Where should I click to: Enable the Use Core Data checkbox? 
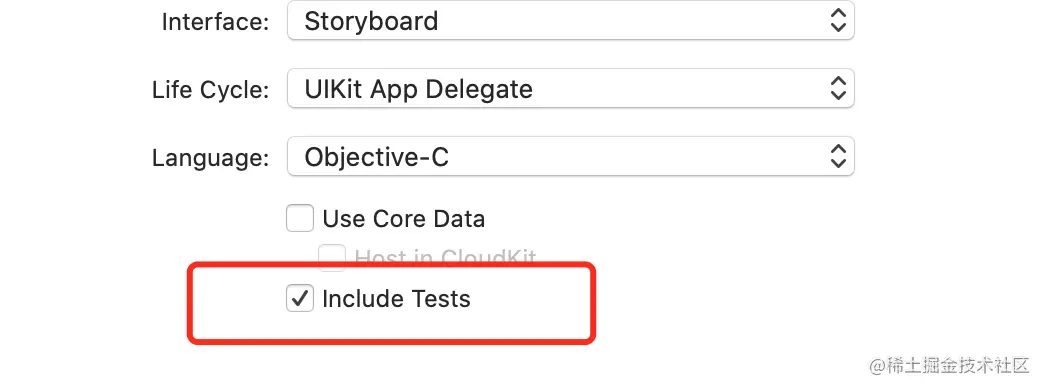coord(300,219)
